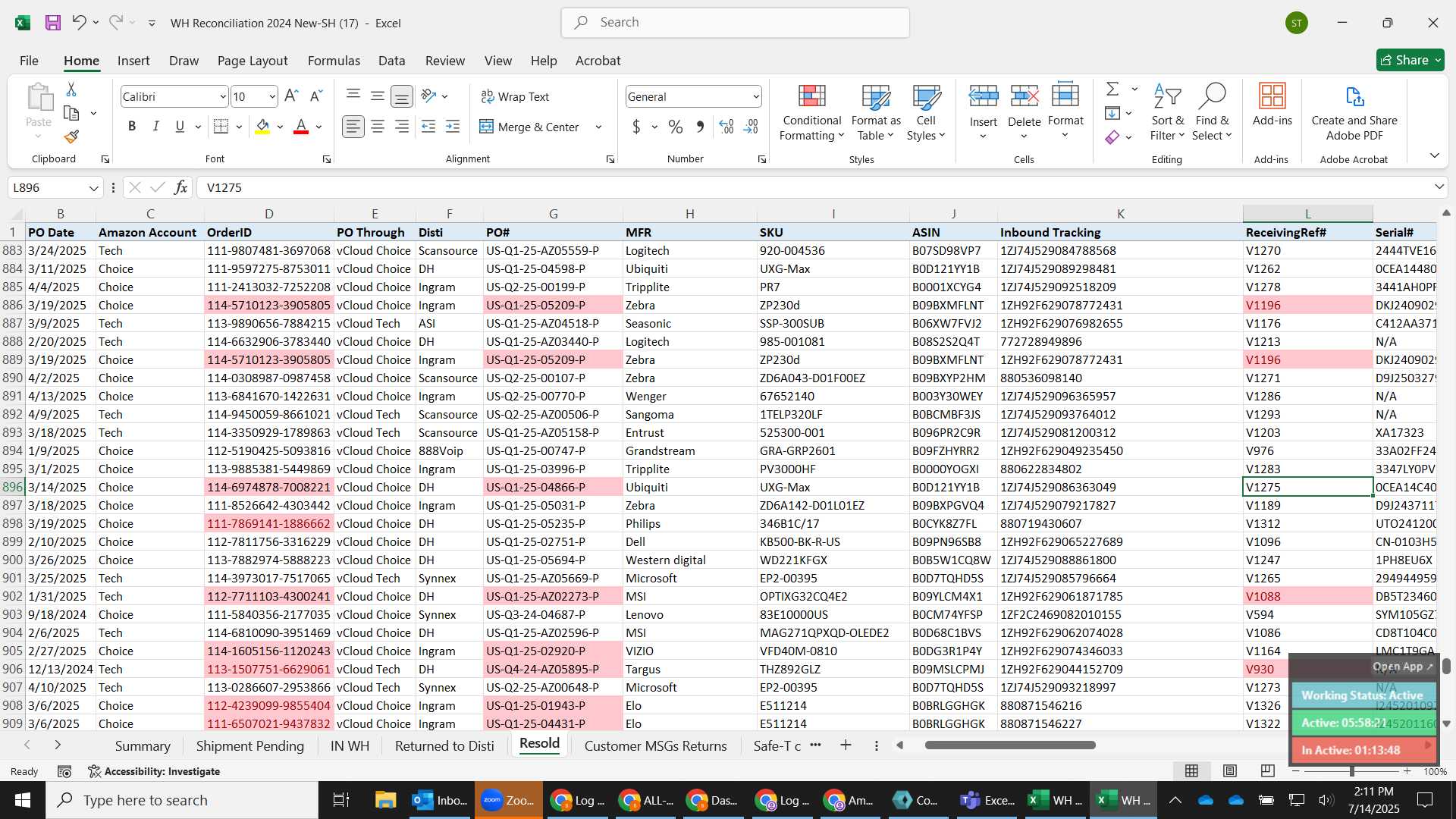Open Find & Select button
The width and height of the screenshot is (1456, 819).
click(1212, 112)
